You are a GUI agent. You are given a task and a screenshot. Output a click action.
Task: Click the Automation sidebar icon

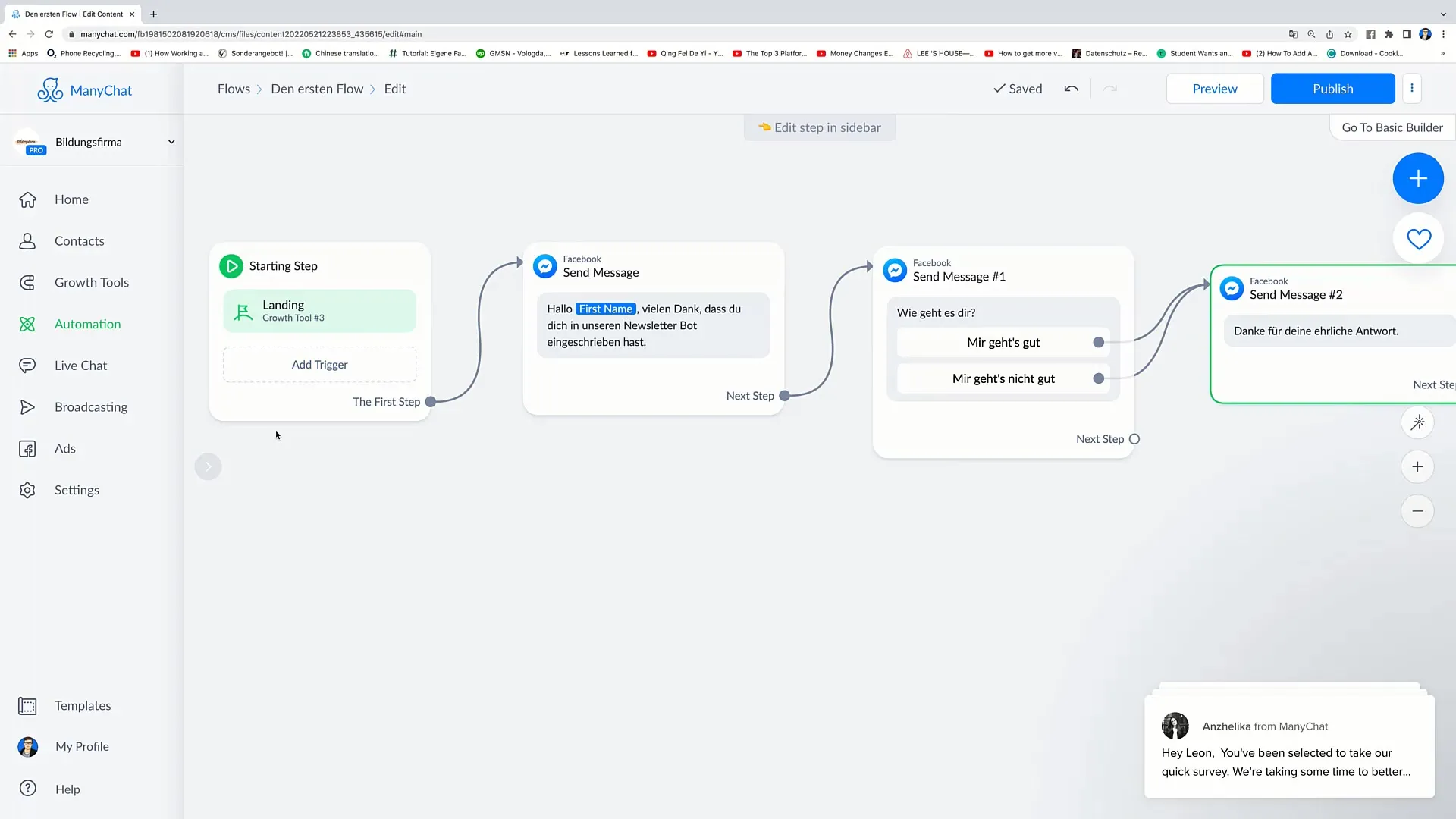(27, 324)
